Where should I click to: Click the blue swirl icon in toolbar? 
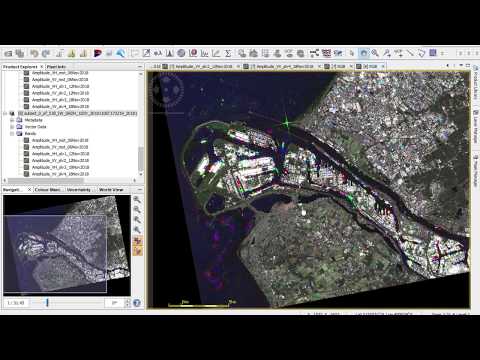(x=121, y=53)
